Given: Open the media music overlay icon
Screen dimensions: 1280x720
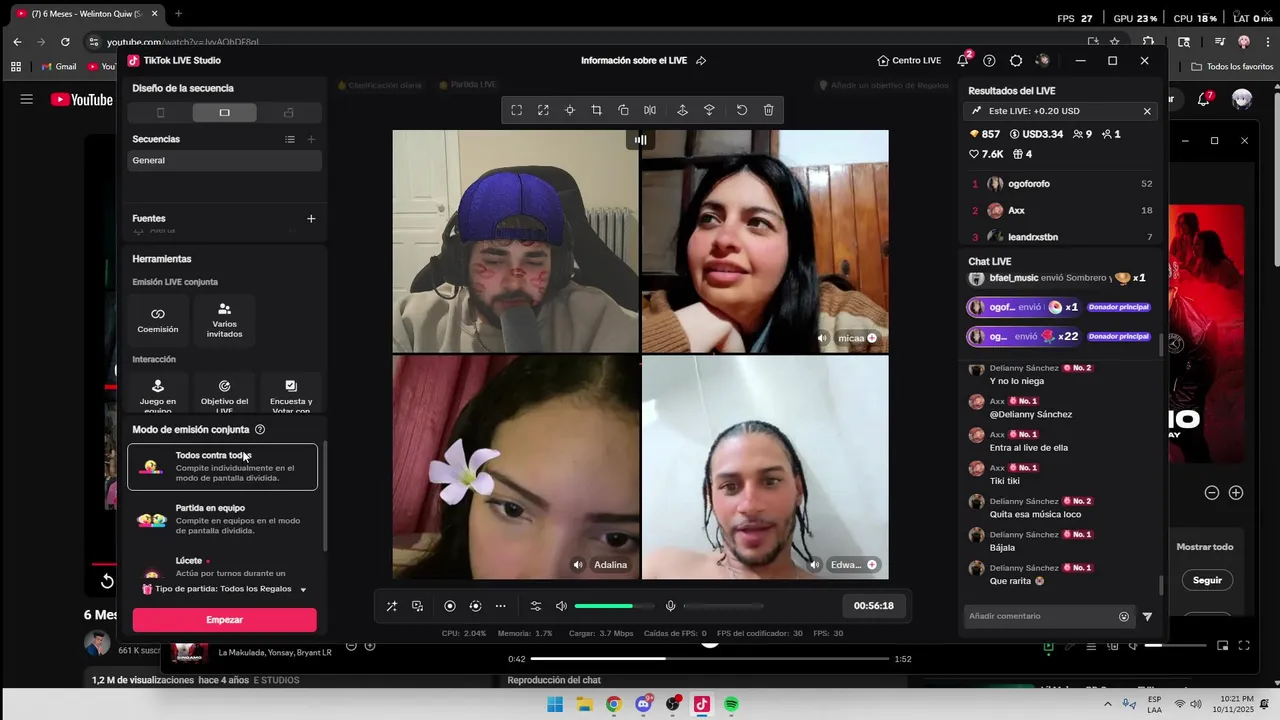Looking at the screenshot, I should 417,606.
